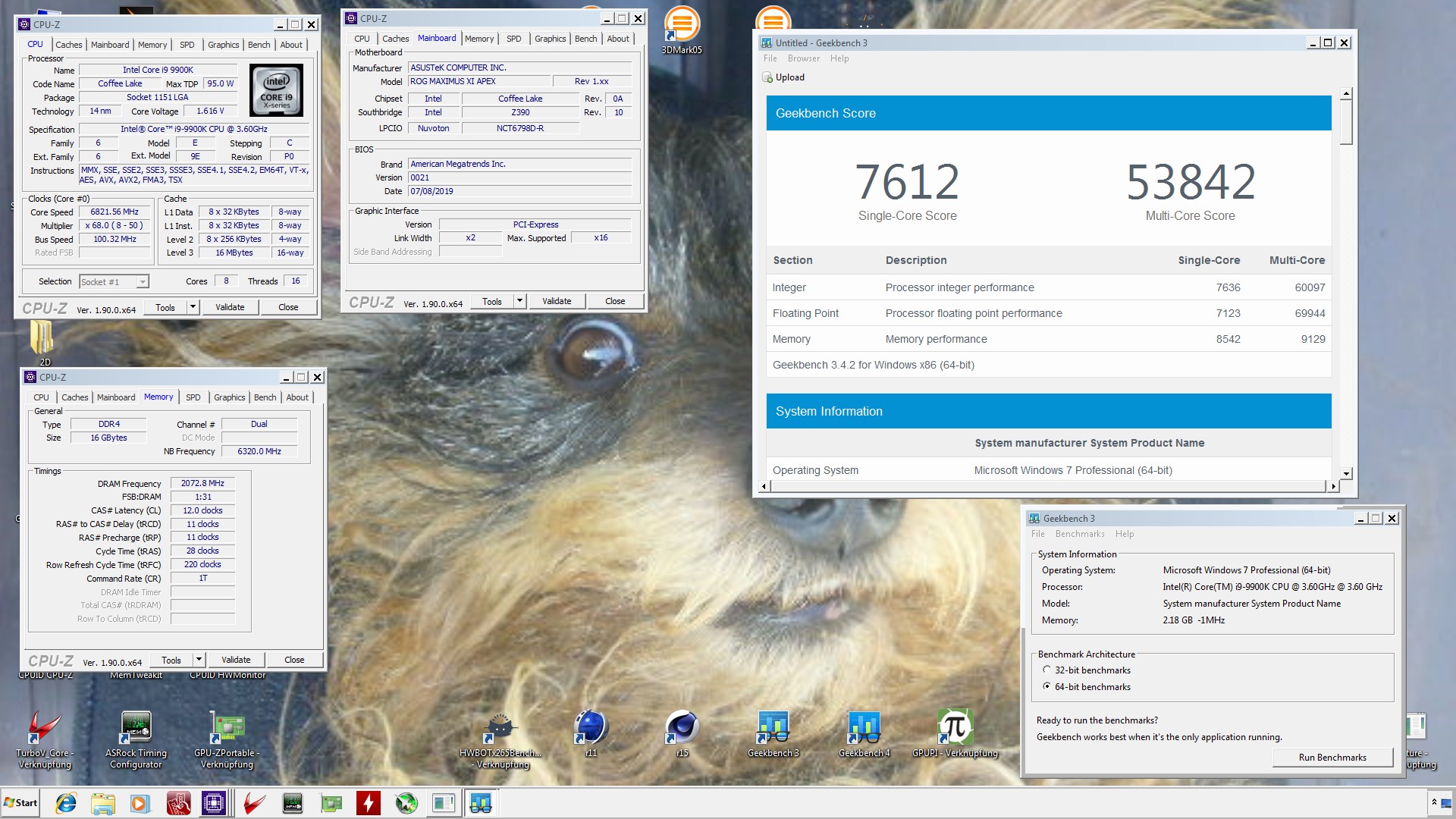
Task: Show hidden tray icons arrow
Action: click(1433, 802)
